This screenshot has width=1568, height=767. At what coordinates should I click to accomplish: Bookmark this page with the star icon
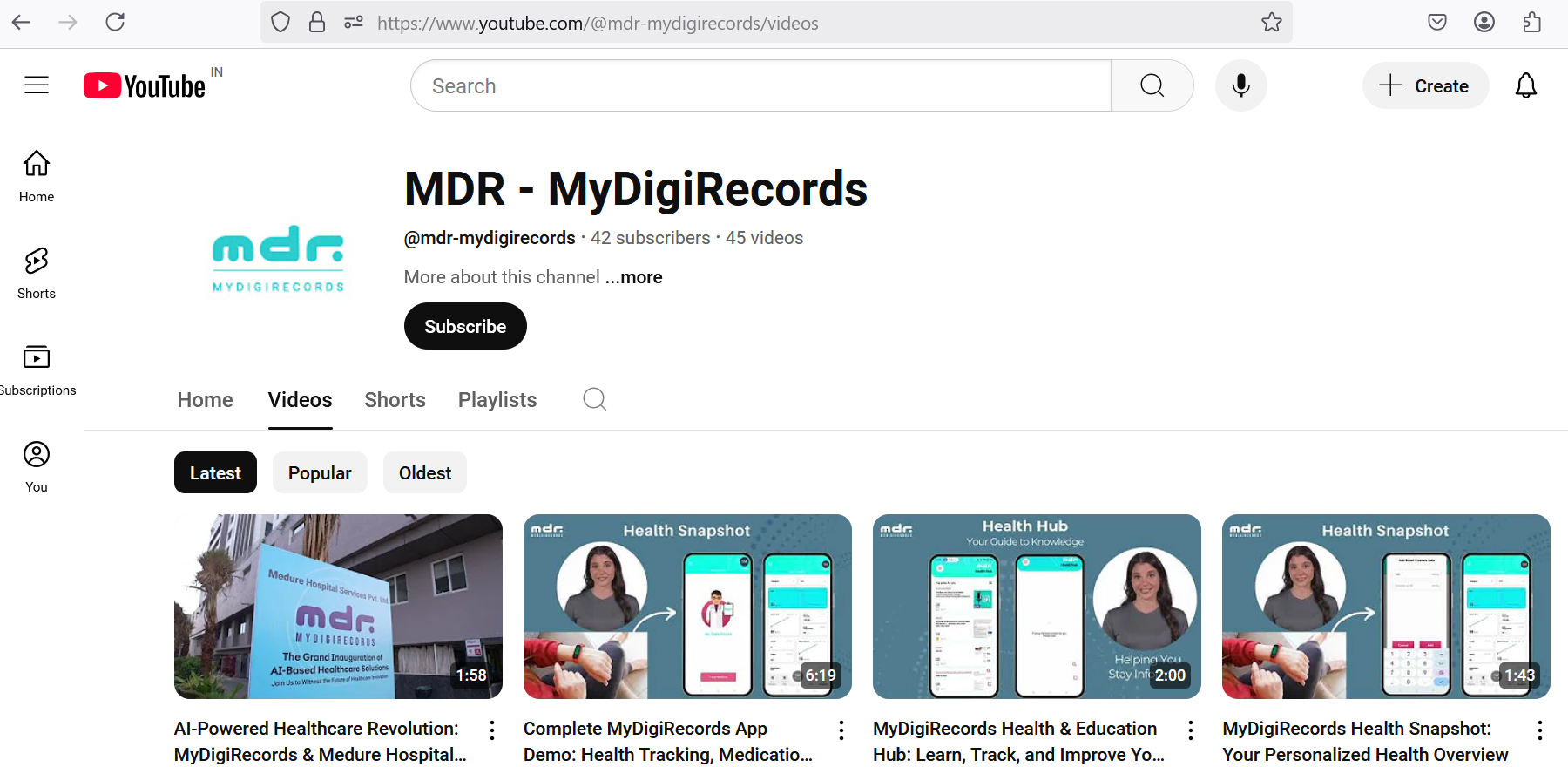click(x=1272, y=23)
